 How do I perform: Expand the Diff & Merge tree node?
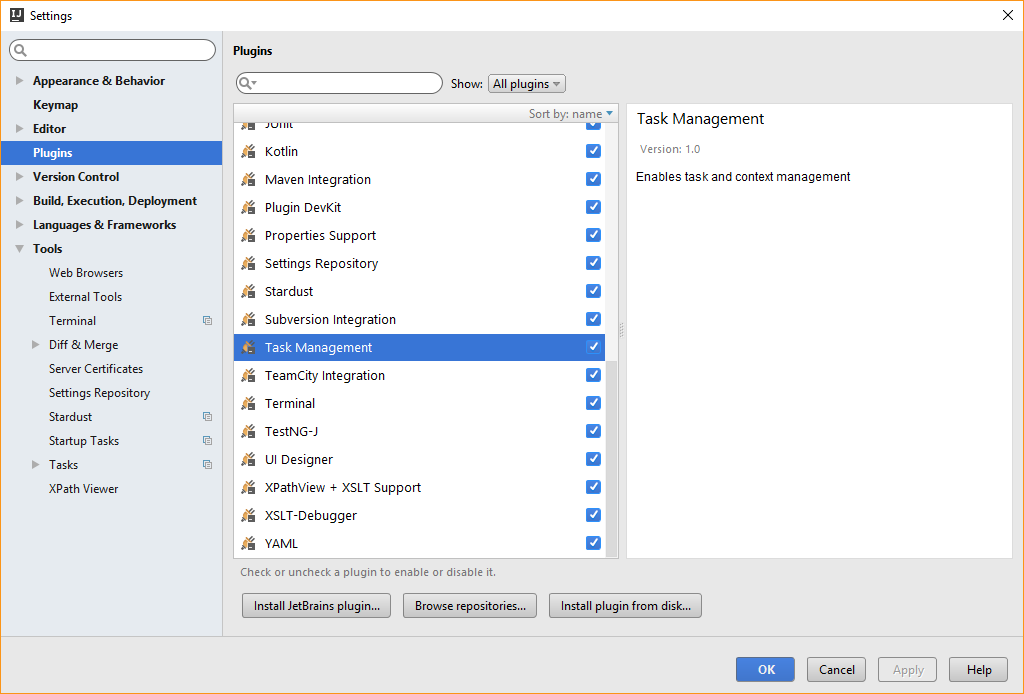click(x=36, y=345)
